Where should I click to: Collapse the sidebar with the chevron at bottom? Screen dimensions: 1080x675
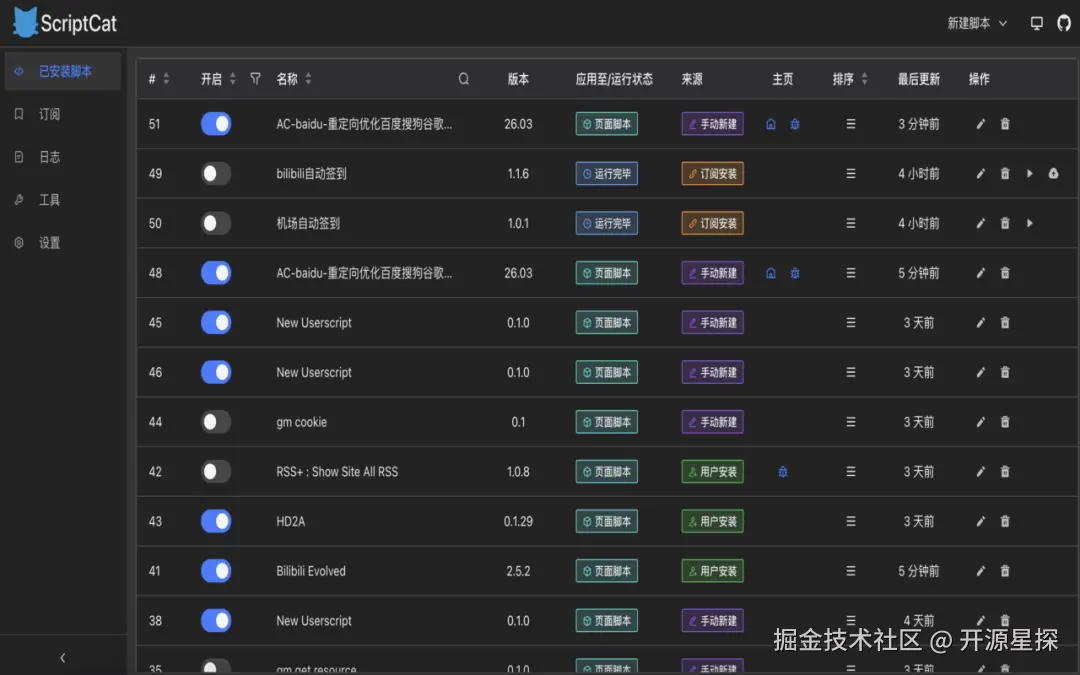click(63, 657)
